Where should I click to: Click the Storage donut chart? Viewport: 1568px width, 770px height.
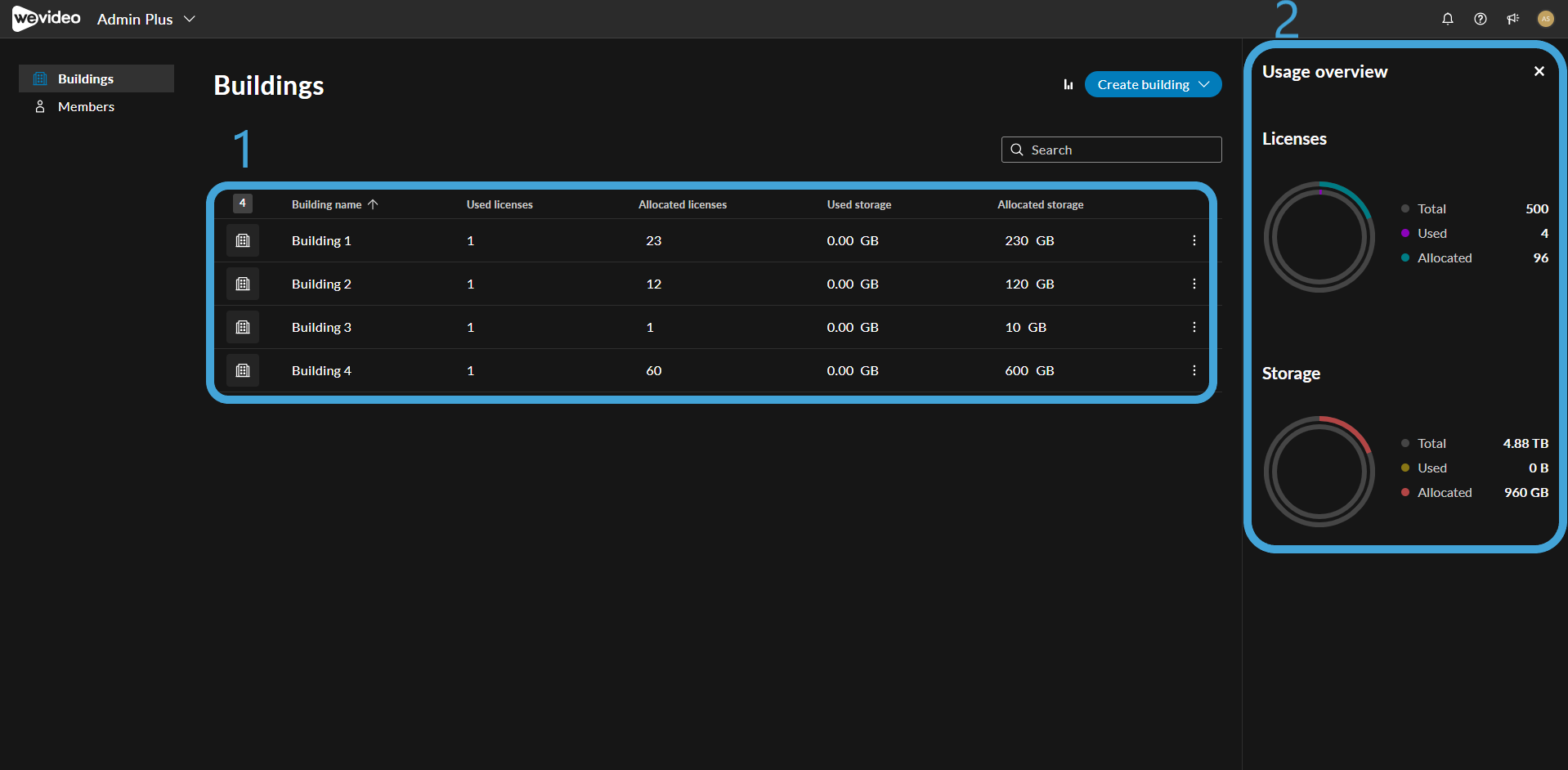[1319, 472]
